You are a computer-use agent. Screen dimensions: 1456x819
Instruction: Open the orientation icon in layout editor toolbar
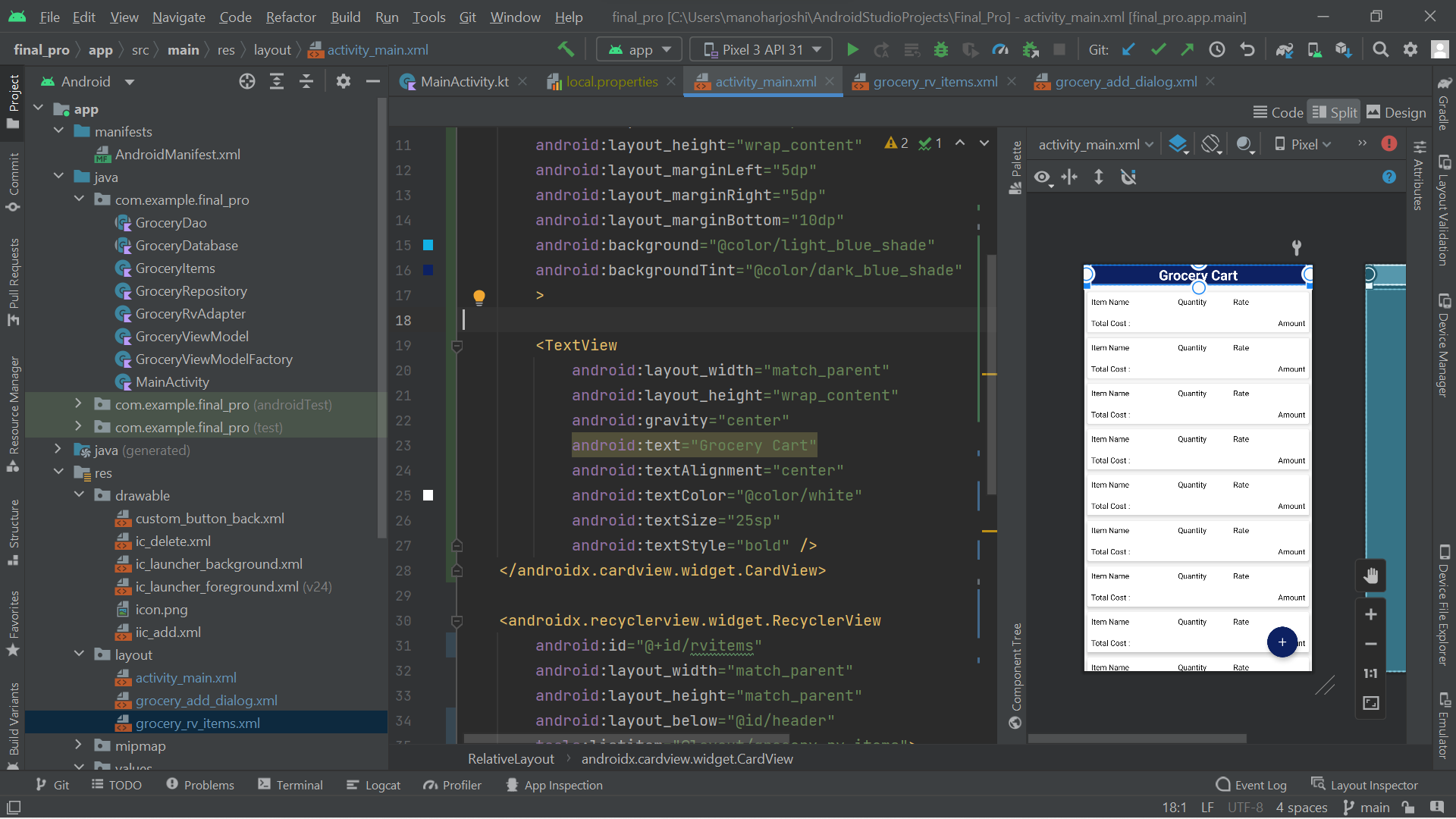(x=1210, y=143)
